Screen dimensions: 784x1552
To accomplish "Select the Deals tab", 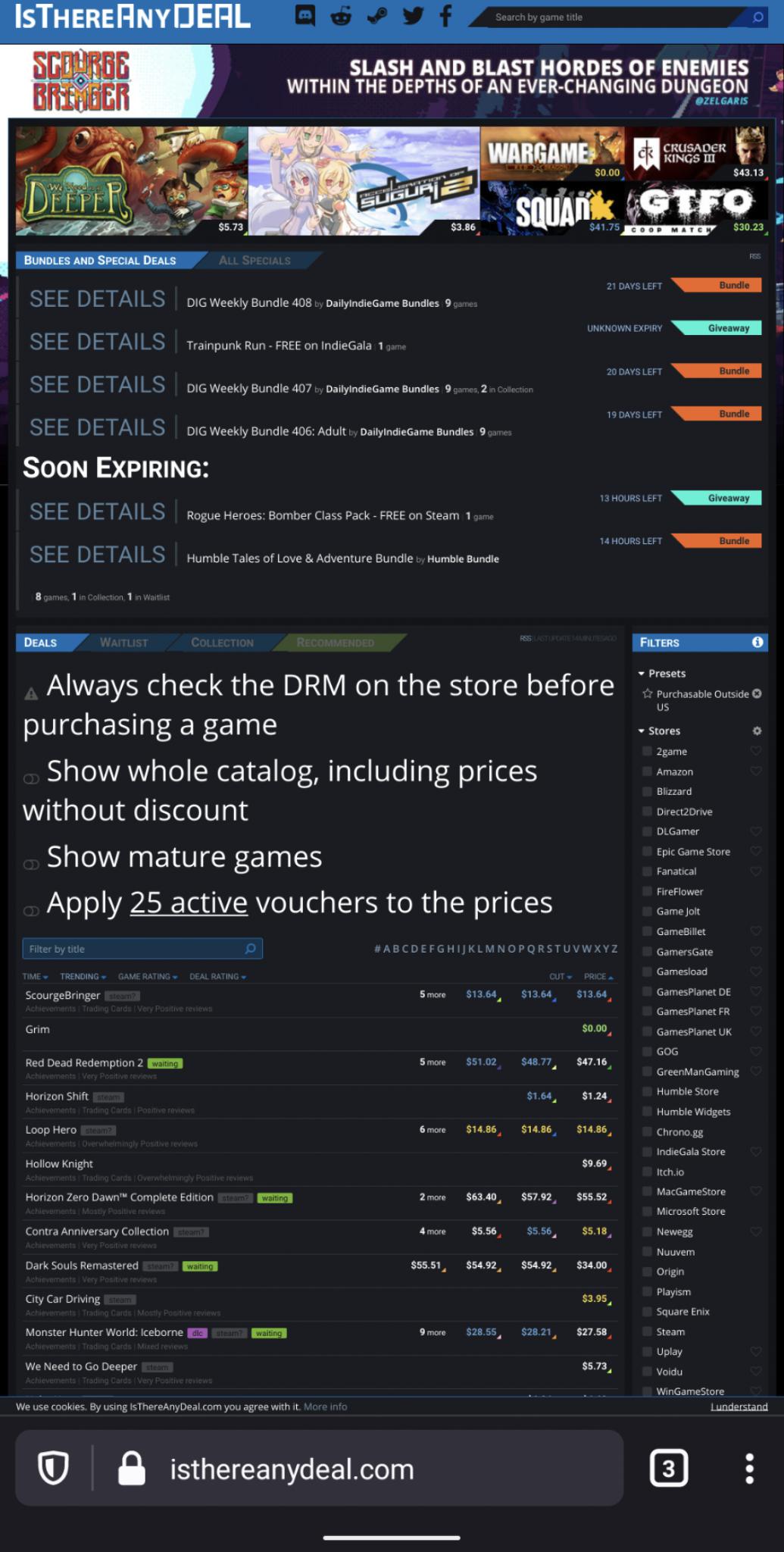I will [x=40, y=642].
